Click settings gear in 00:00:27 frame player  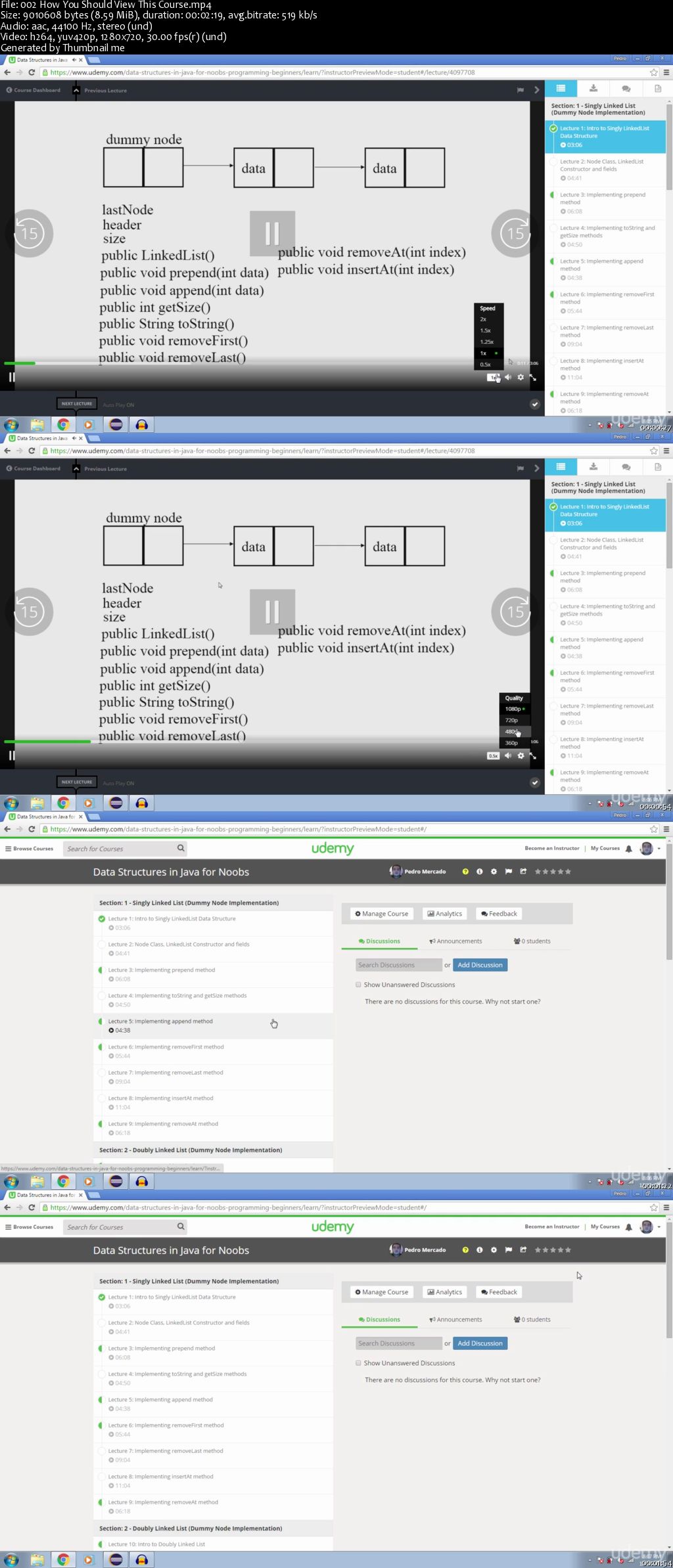[x=521, y=377]
